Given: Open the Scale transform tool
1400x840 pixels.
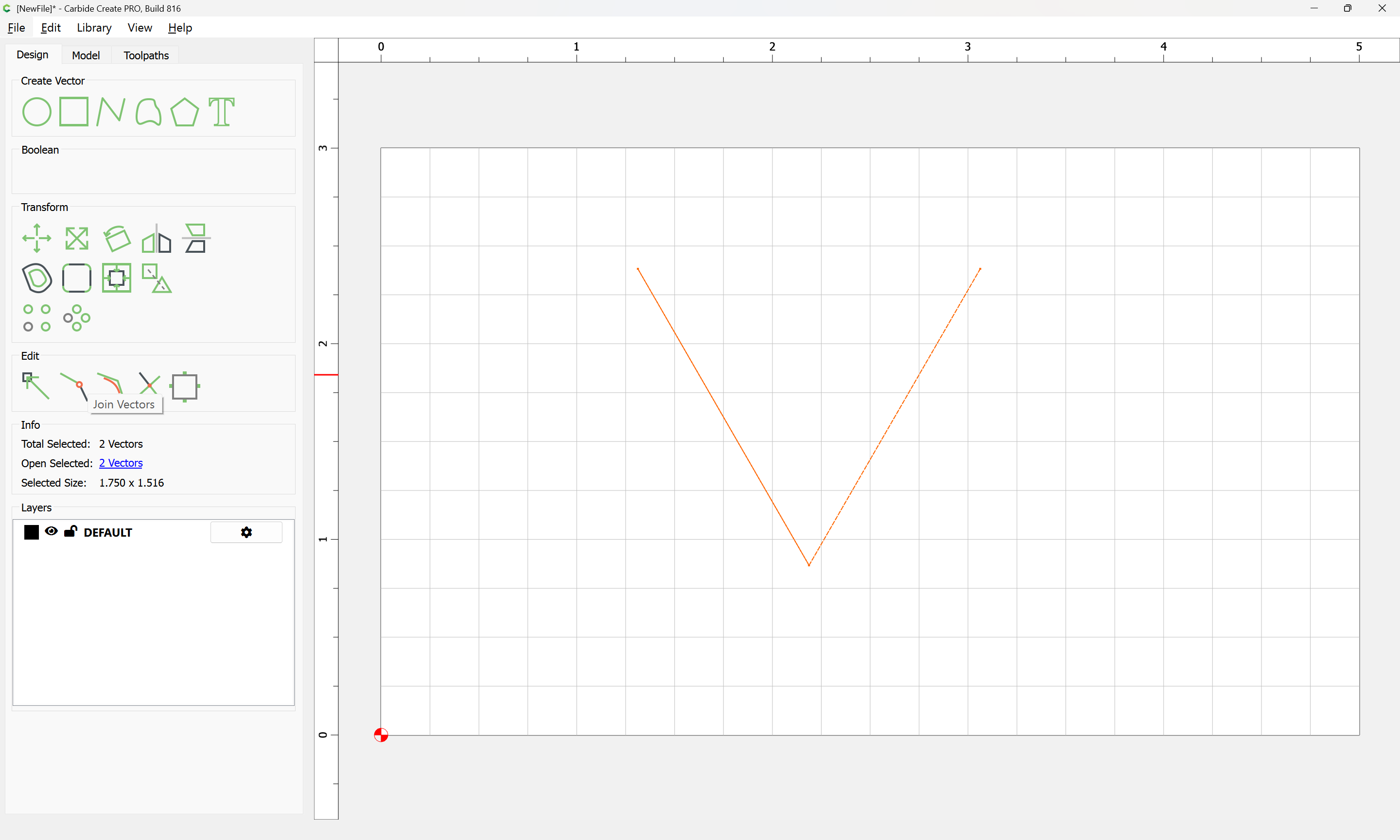Looking at the screenshot, I should [76, 238].
